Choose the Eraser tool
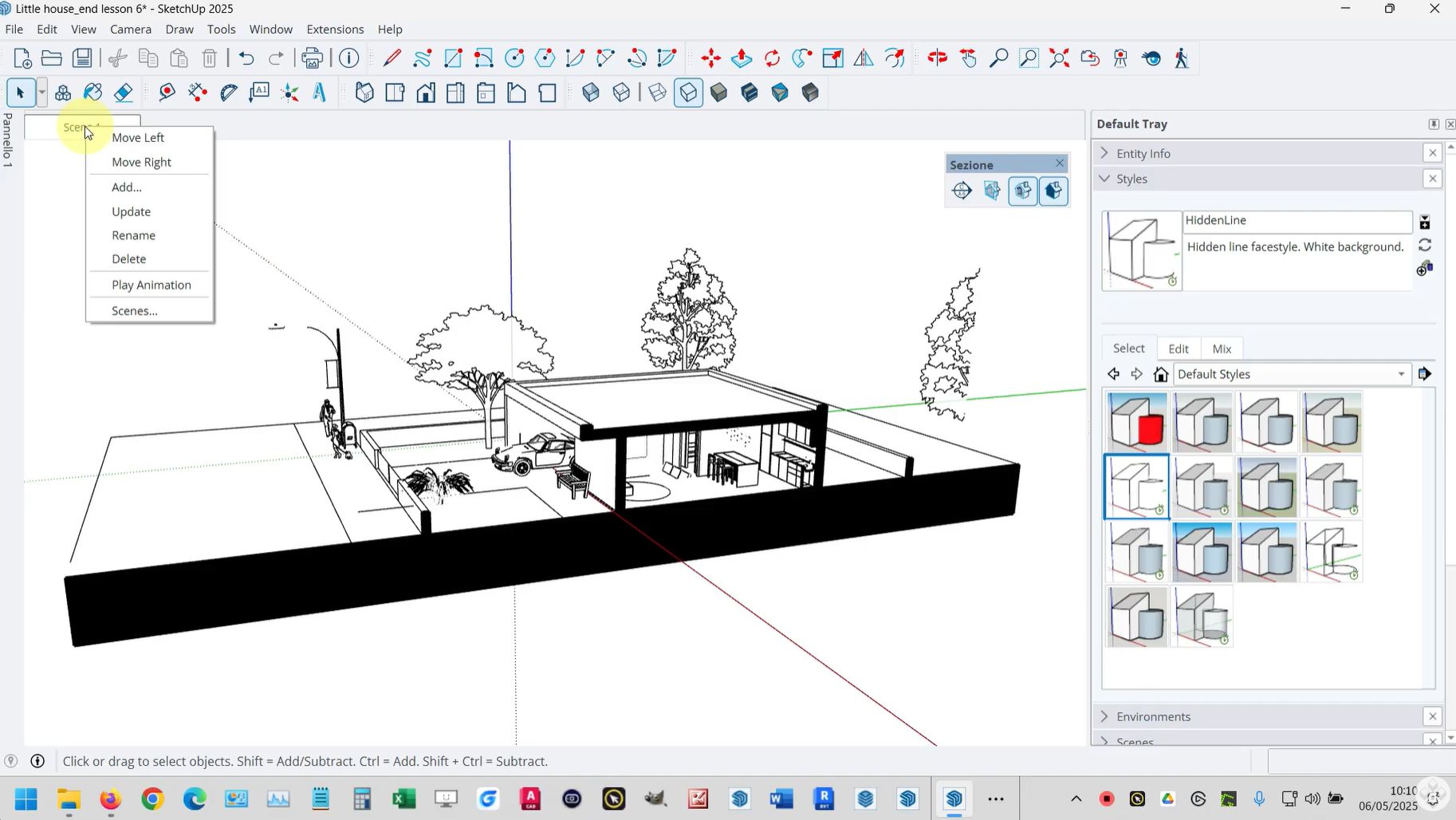 coord(124,93)
